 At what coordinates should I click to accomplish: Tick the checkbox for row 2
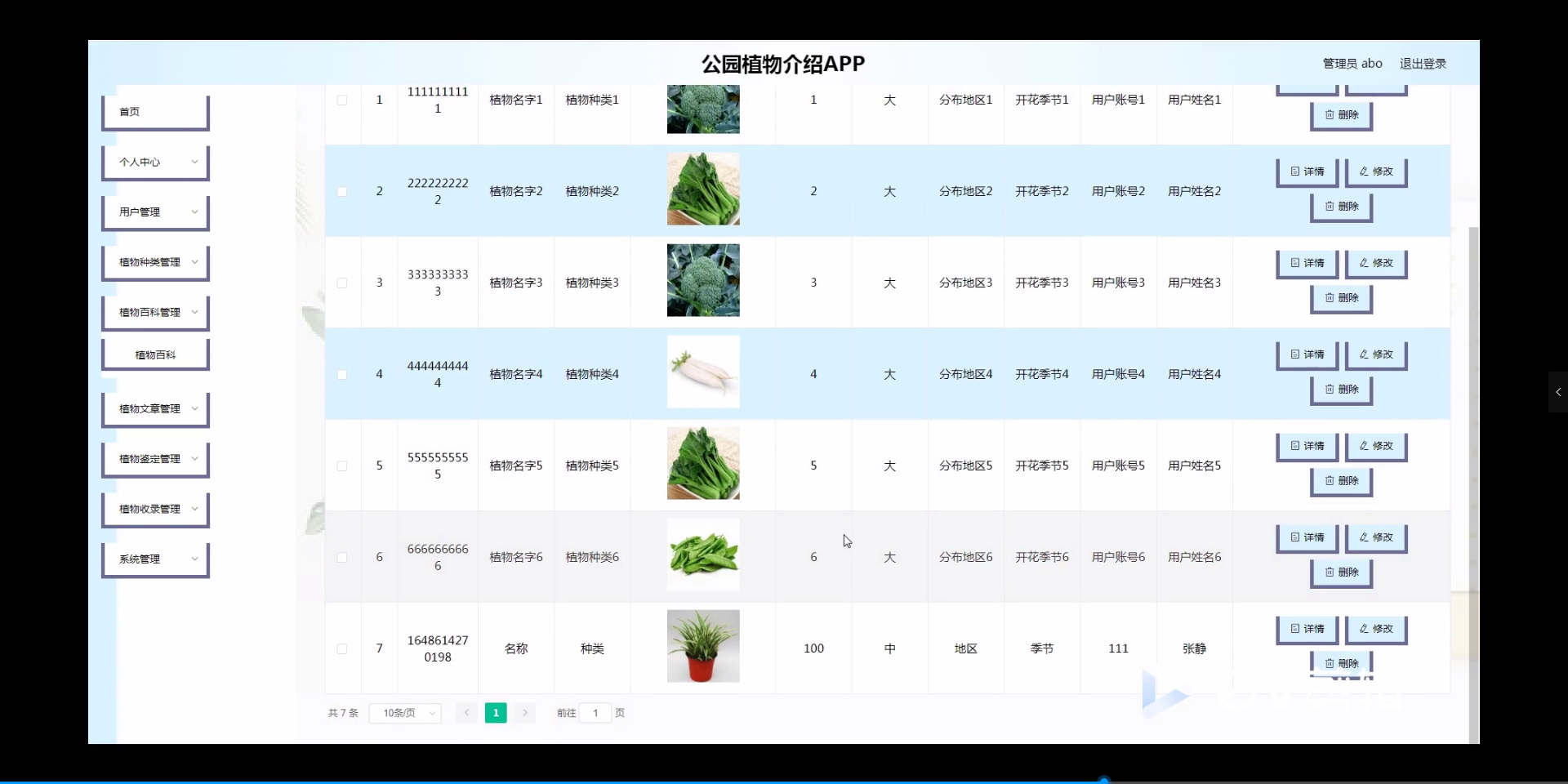click(342, 192)
